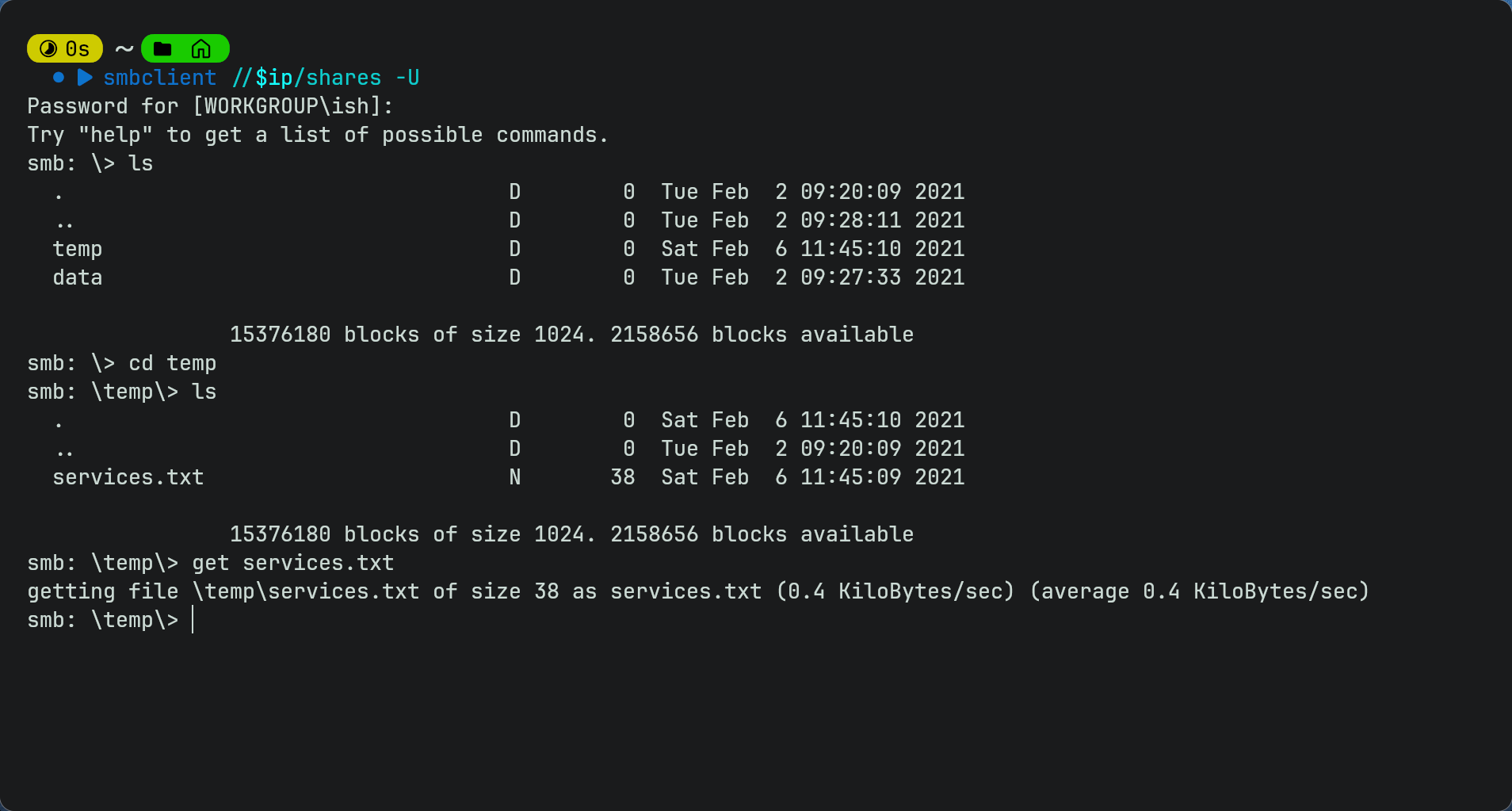Click the 'Try help' hint line
The height and width of the screenshot is (811, 1512).
pos(318,135)
